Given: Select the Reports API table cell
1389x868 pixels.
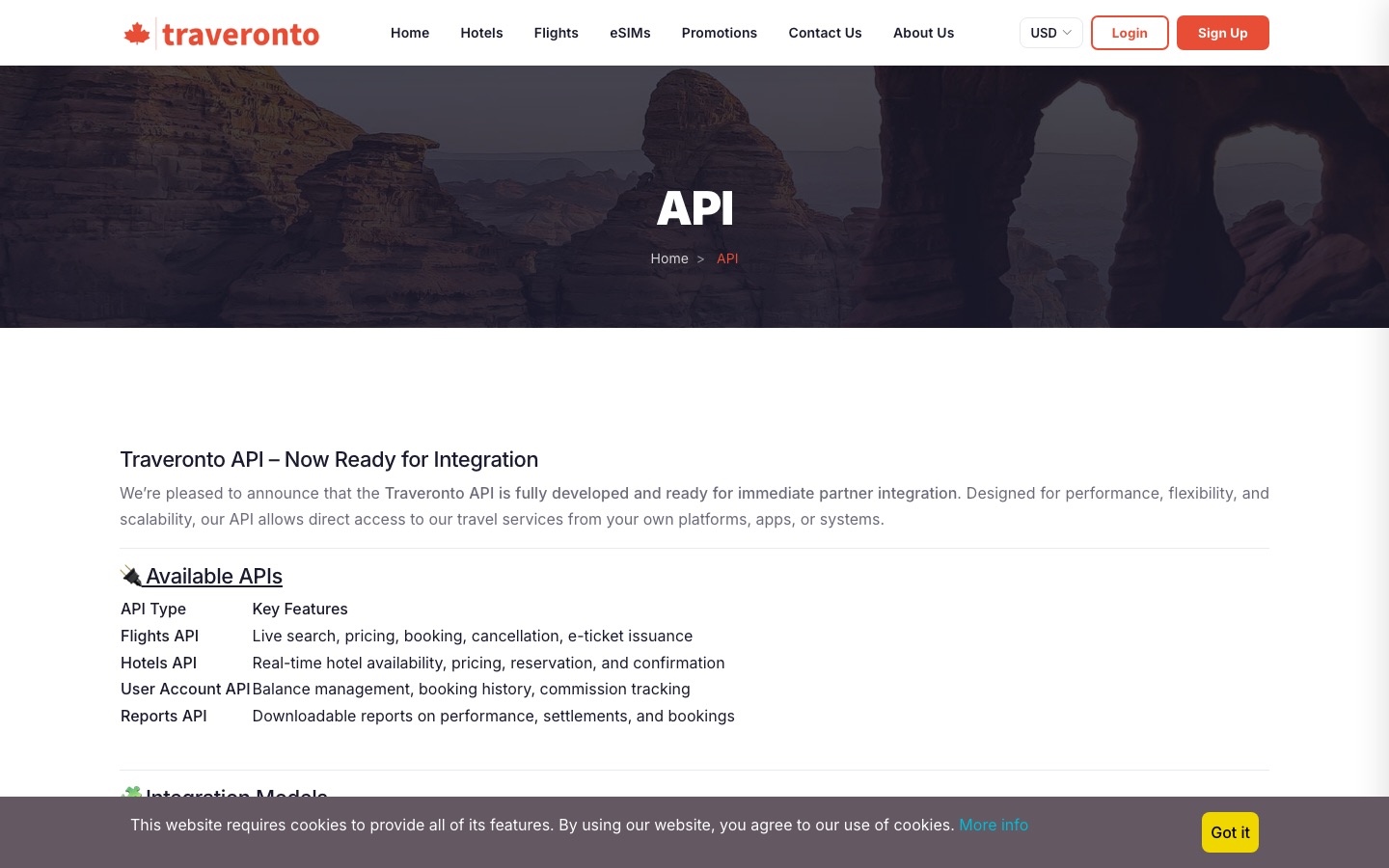Looking at the screenshot, I should click(x=164, y=716).
